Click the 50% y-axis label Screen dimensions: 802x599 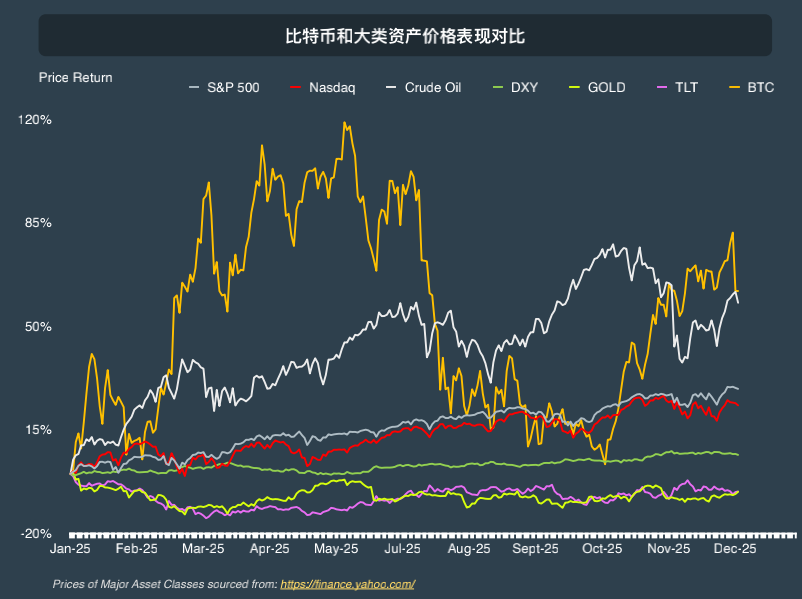[x=38, y=327]
